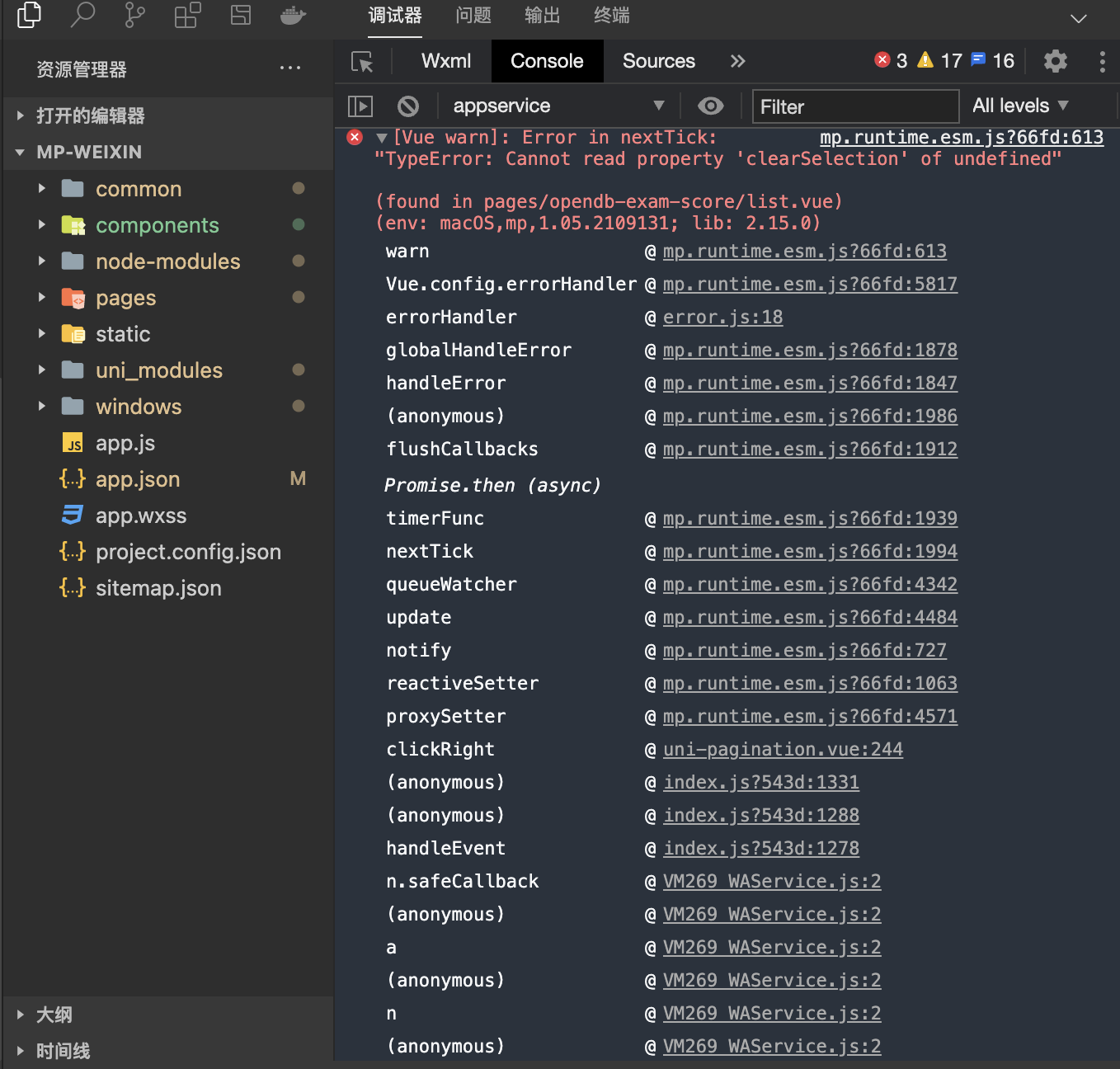Open the explorer files icon

click(30, 15)
